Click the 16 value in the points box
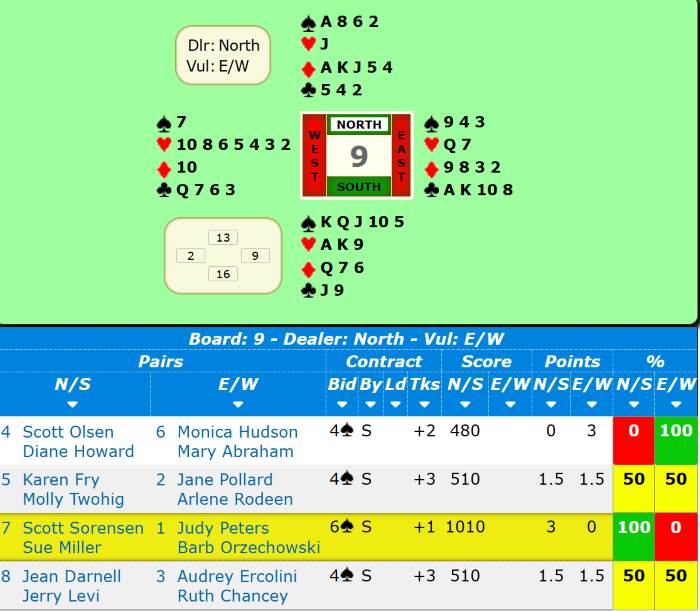This screenshot has width=700, height=611. point(222,274)
